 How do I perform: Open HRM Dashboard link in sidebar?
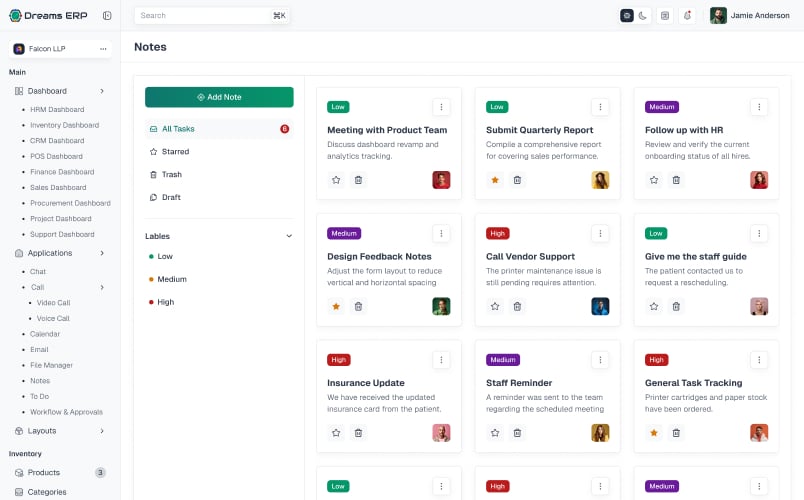click(x=57, y=109)
